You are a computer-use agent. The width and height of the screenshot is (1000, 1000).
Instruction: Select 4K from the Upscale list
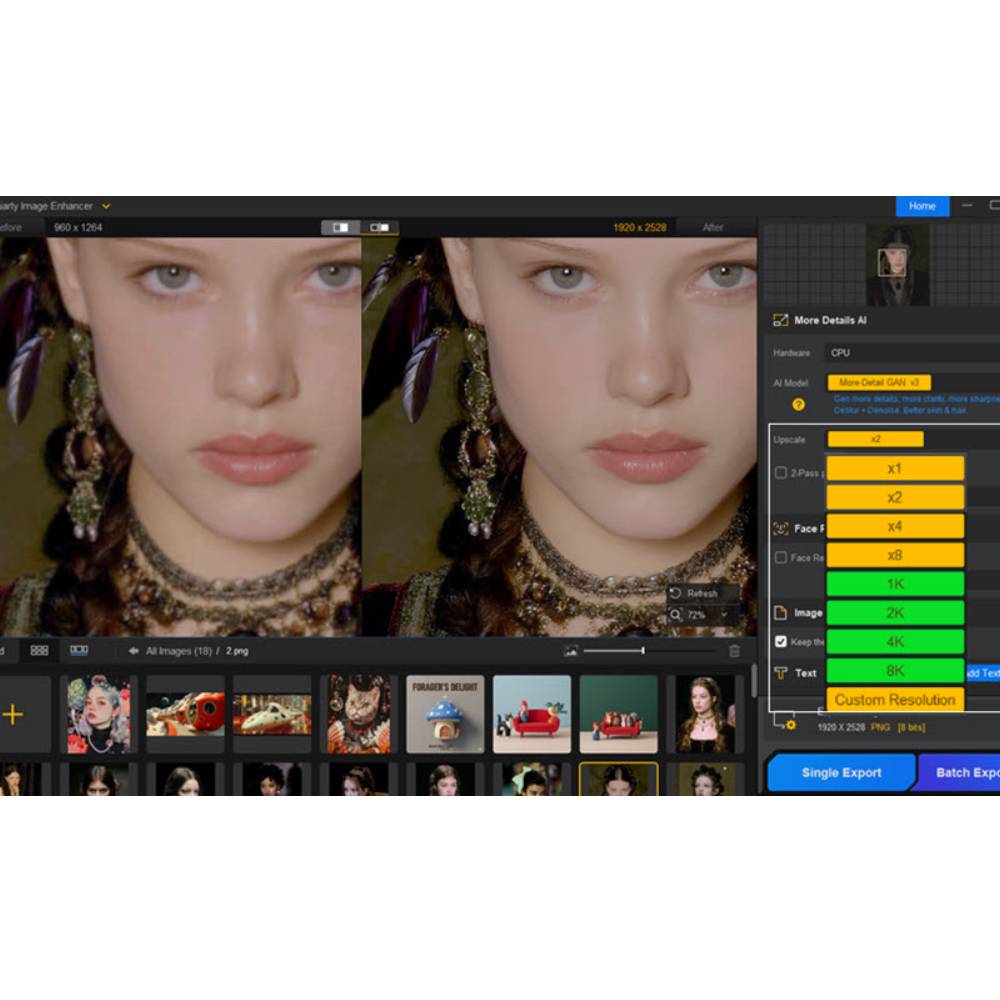895,641
